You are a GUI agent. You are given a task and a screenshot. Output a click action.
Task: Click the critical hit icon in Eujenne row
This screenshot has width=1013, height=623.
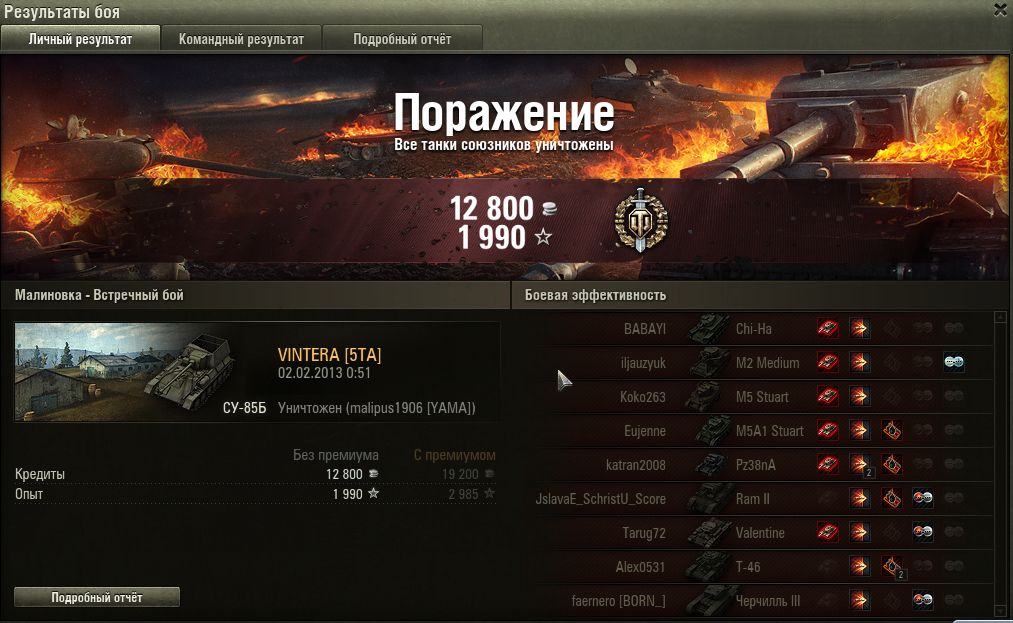(x=892, y=430)
